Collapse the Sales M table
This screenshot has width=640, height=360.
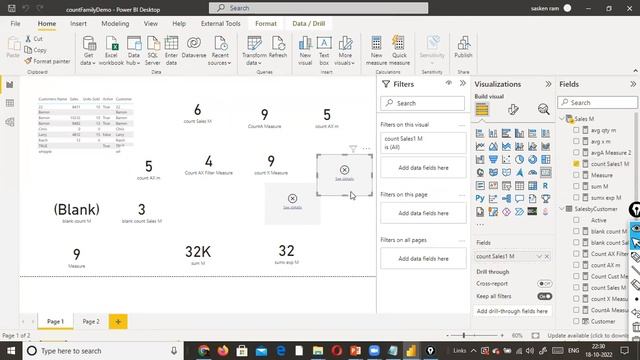tap(562, 119)
